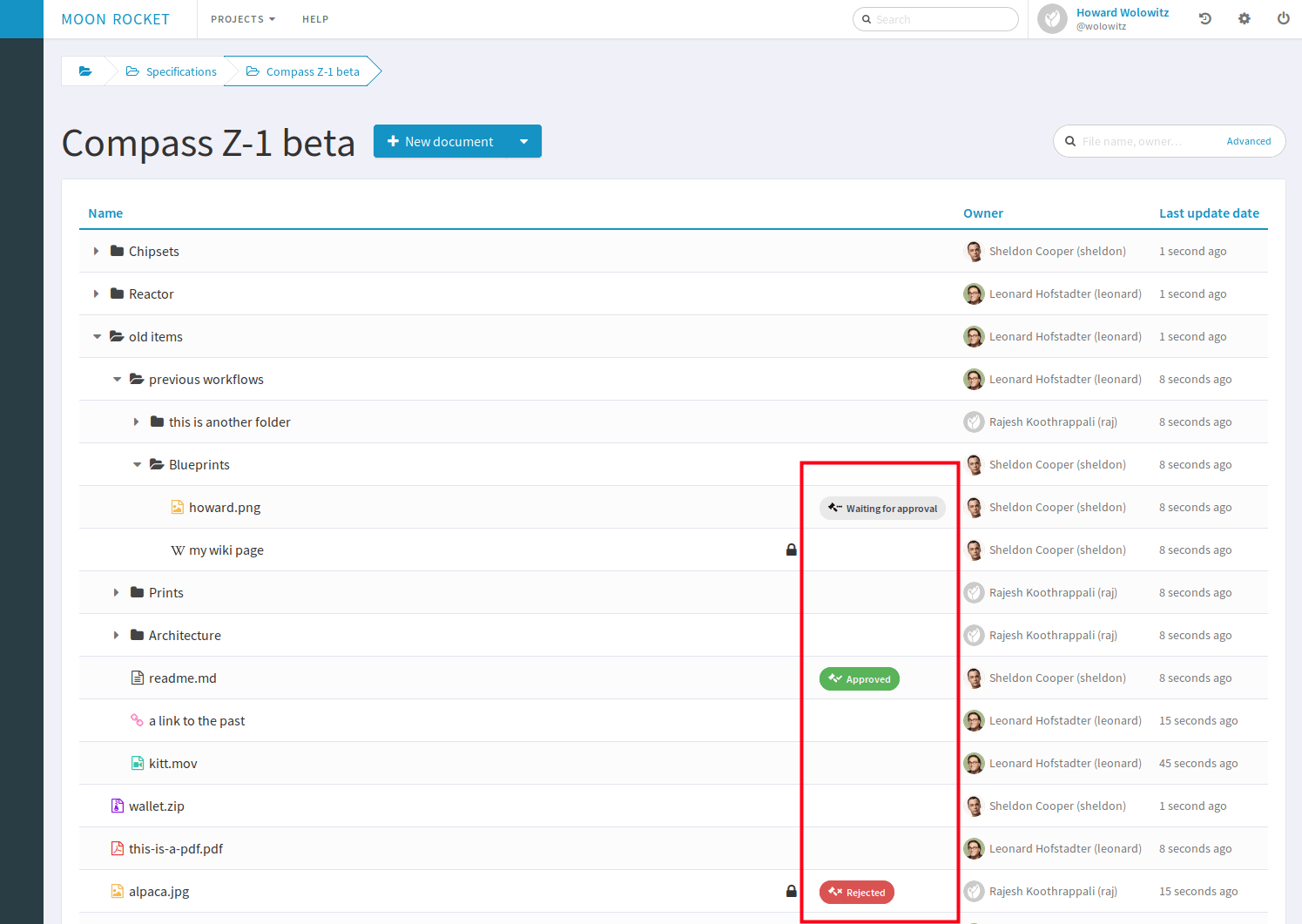
Task: Collapse the Blueprints folder
Action: pos(137,465)
